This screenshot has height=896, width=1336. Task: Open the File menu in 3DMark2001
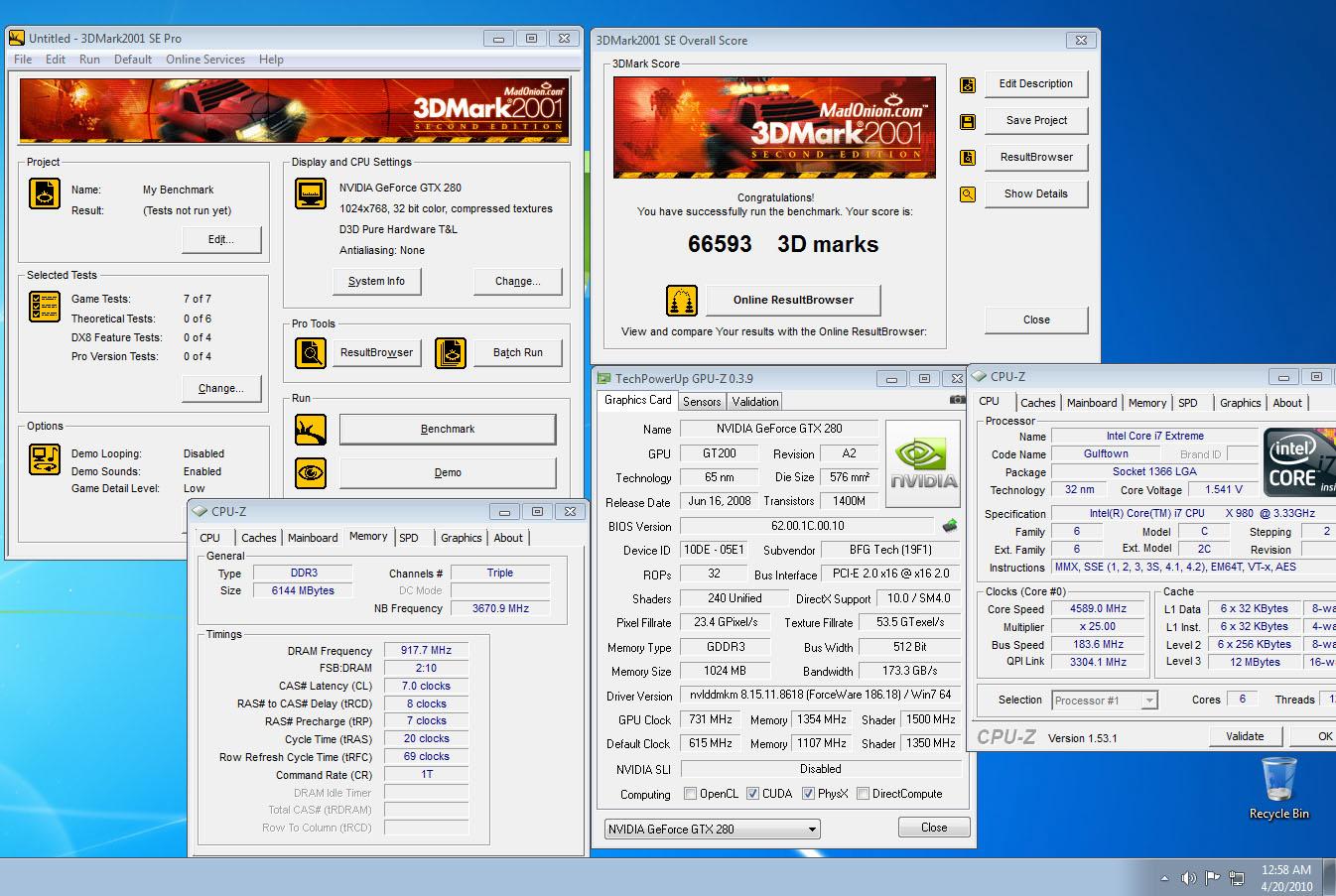(x=23, y=60)
